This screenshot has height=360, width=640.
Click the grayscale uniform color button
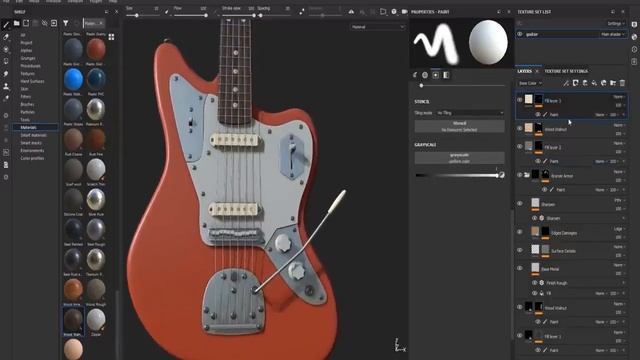coord(460,158)
